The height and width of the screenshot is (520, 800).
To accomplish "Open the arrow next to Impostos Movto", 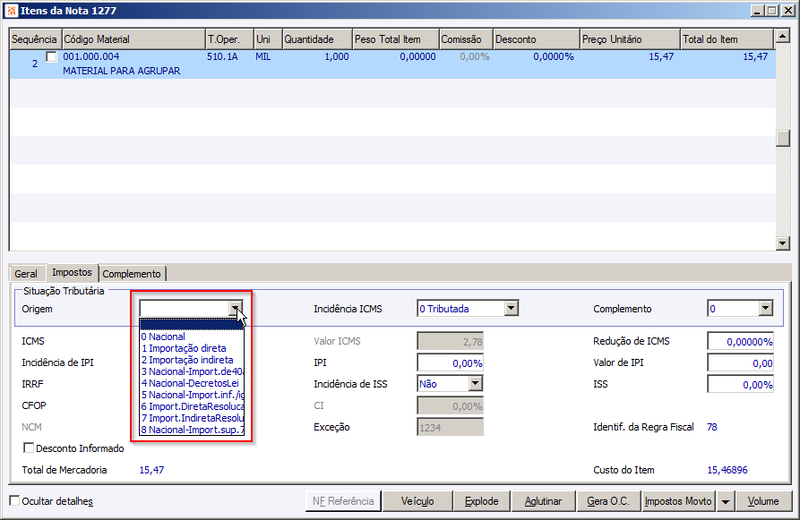I will point(725,502).
